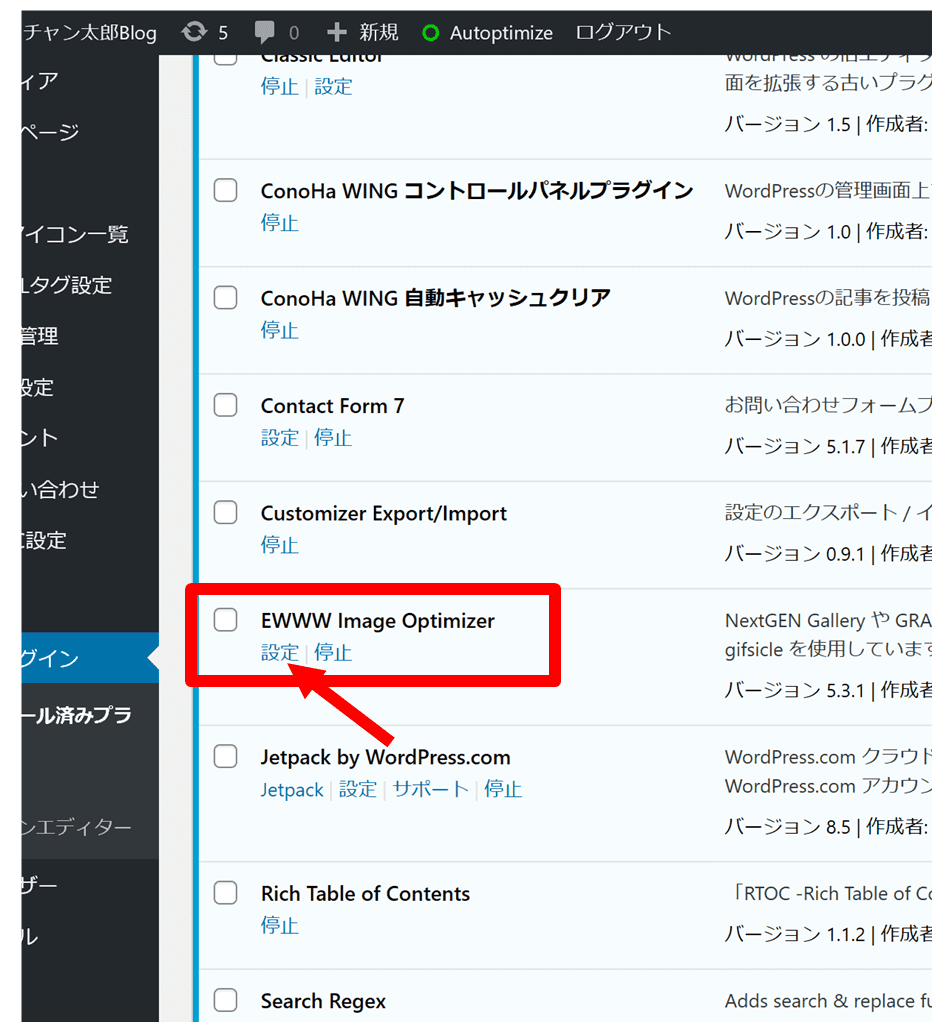Tick the ConoHa WING コントロールパネルプラグイン checkbox
This screenshot has width=947, height=1035.
click(226, 190)
